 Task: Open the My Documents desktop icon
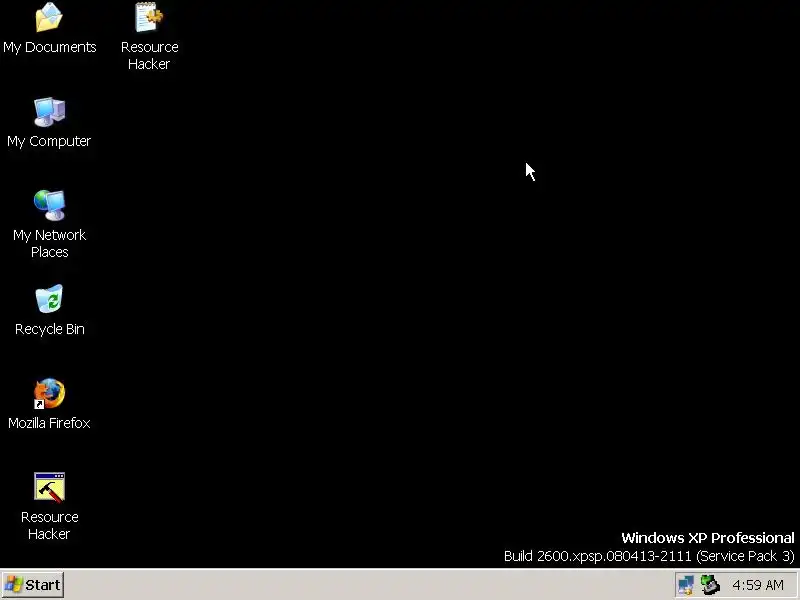(49, 17)
